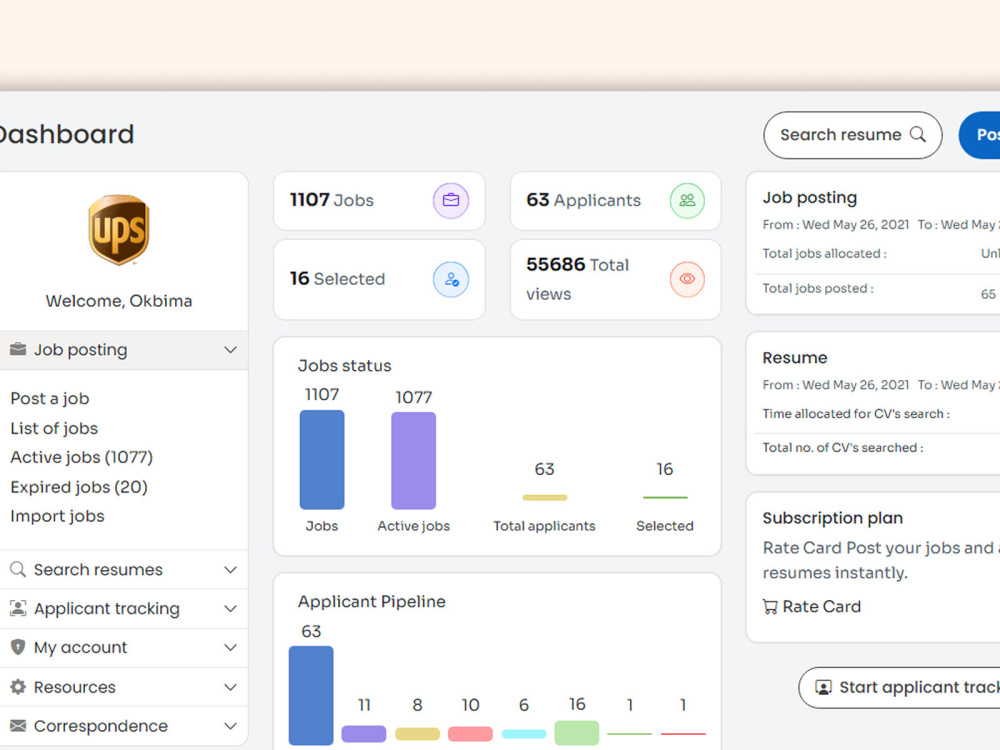Expand the Applicant tracking chevron

(x=230, y=608)
